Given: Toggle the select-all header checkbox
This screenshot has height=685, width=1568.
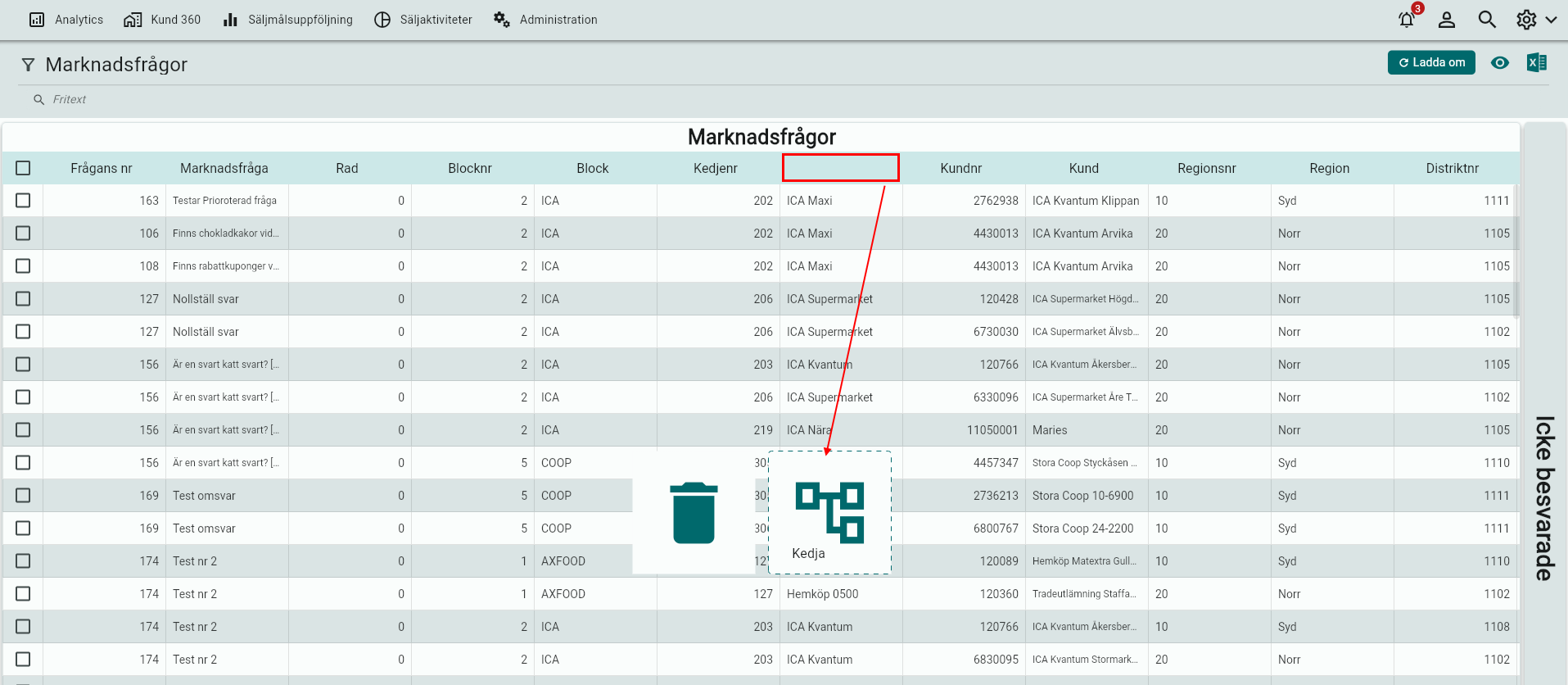Looking at the screenshot, I should 23,168.
